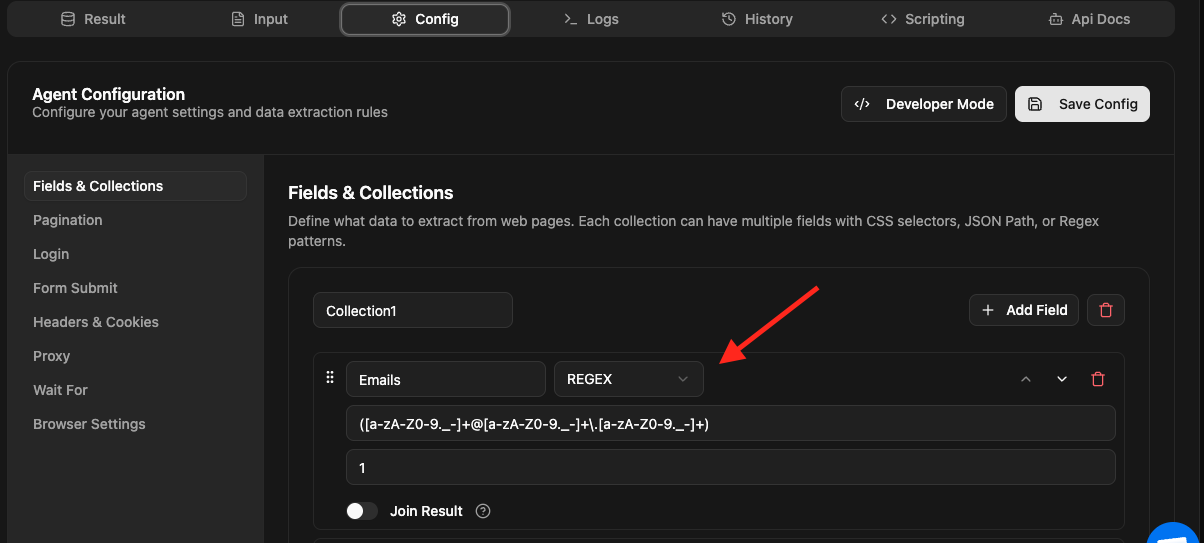Enable Developer Mode
Viewport: 1204px width, 543px height.
[x=924, y=104]
